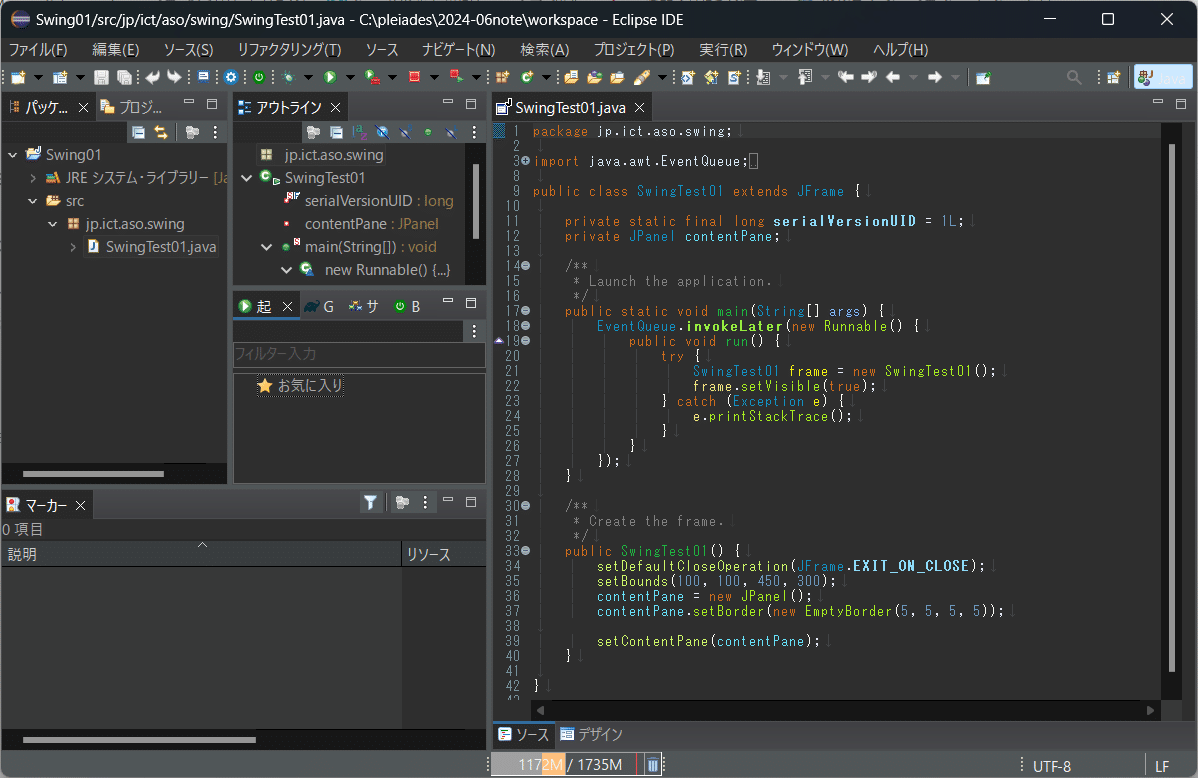Click the 説明 column header in Markers
The width and height of the screenshot is (1198, 778).
[x=201, y=554]
